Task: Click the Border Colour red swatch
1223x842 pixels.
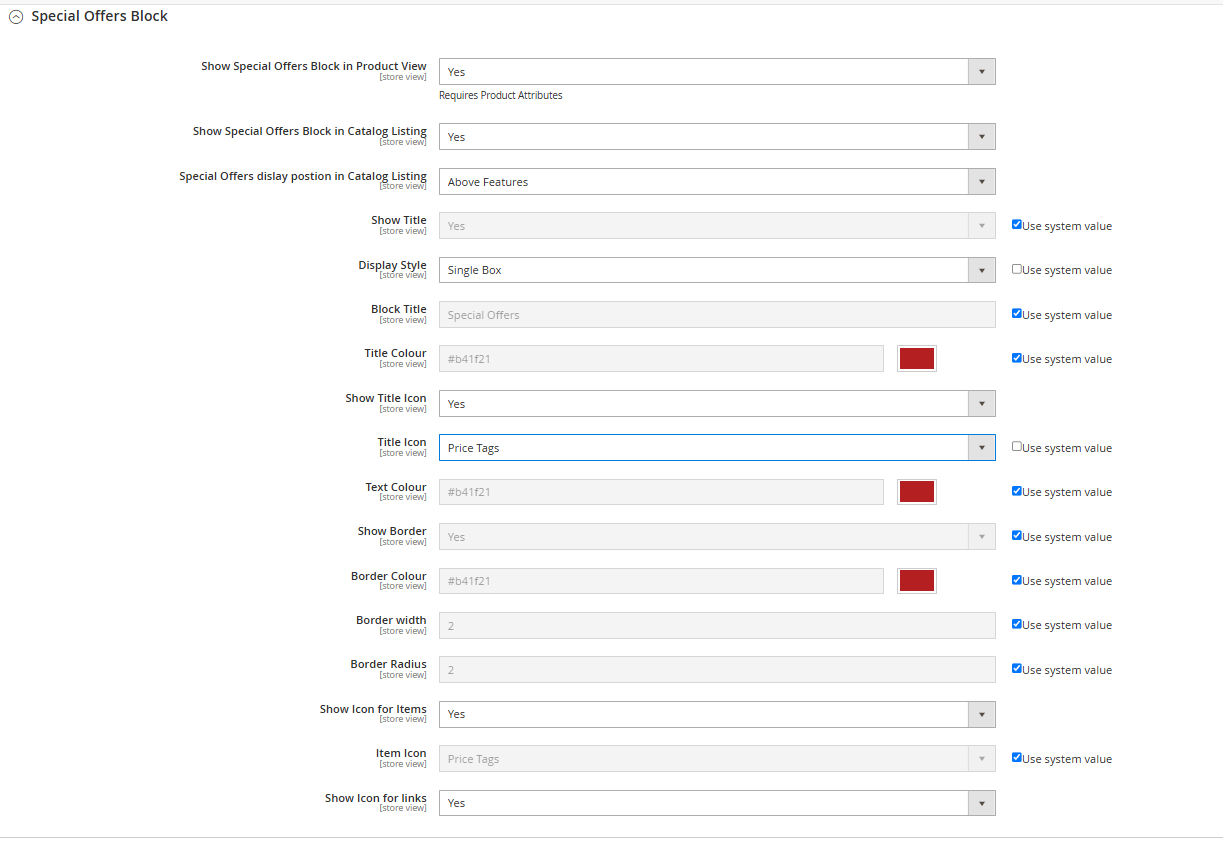Action: pyautogui.click(x=916, y=581)
